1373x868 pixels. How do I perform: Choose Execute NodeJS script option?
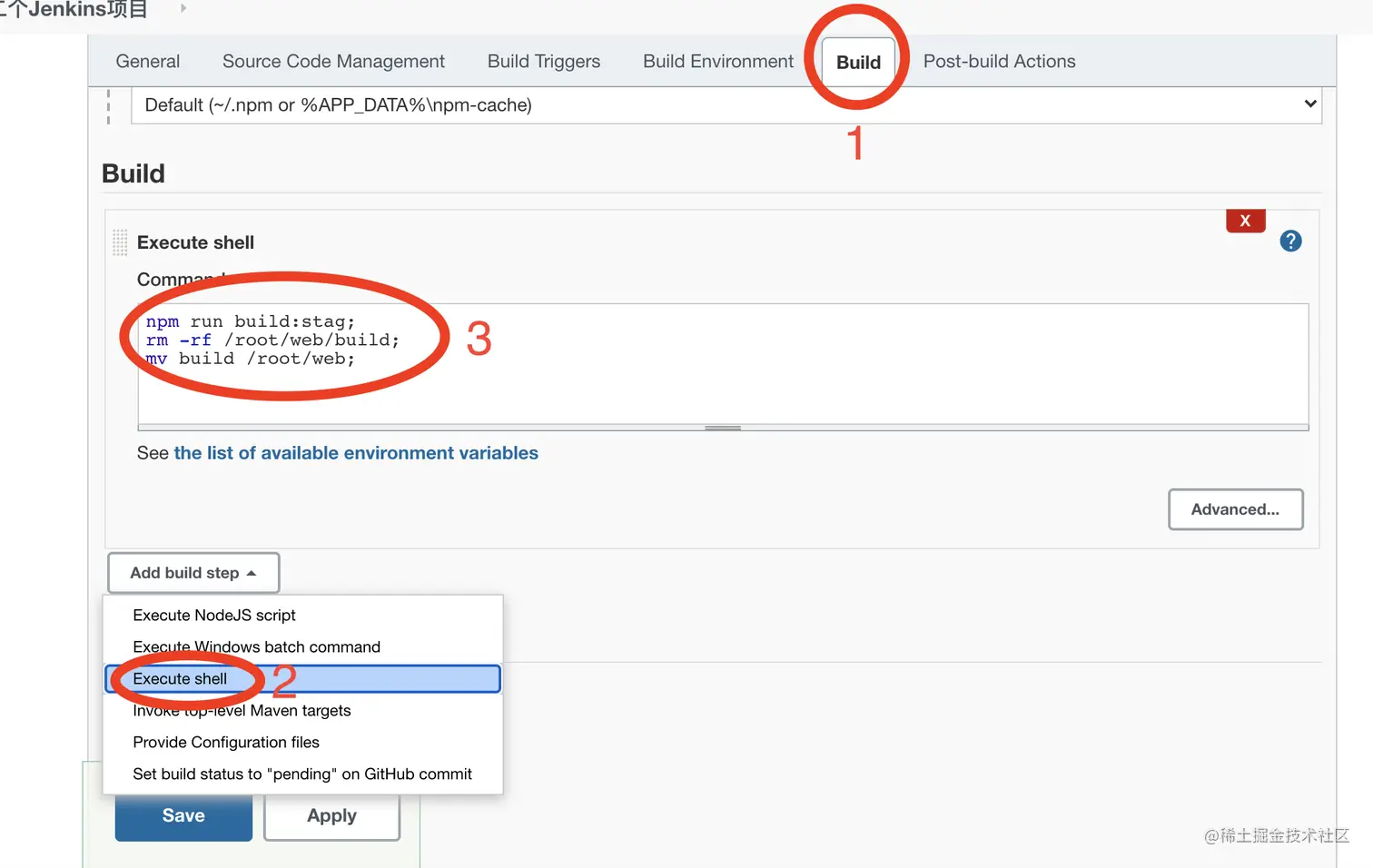[214, 616]
